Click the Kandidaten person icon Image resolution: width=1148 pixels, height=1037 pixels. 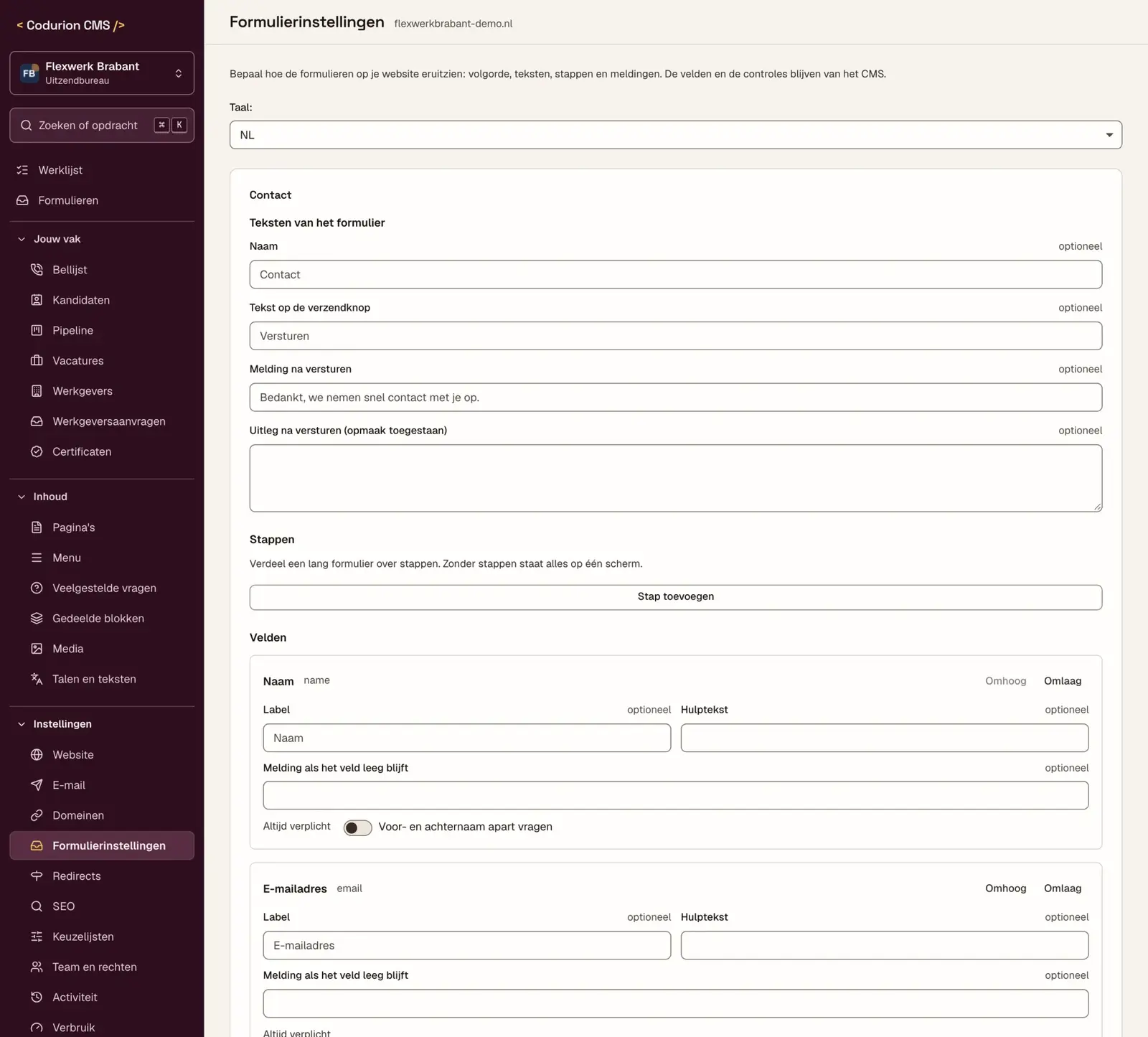pyautogui.click(x=37, y=300)
